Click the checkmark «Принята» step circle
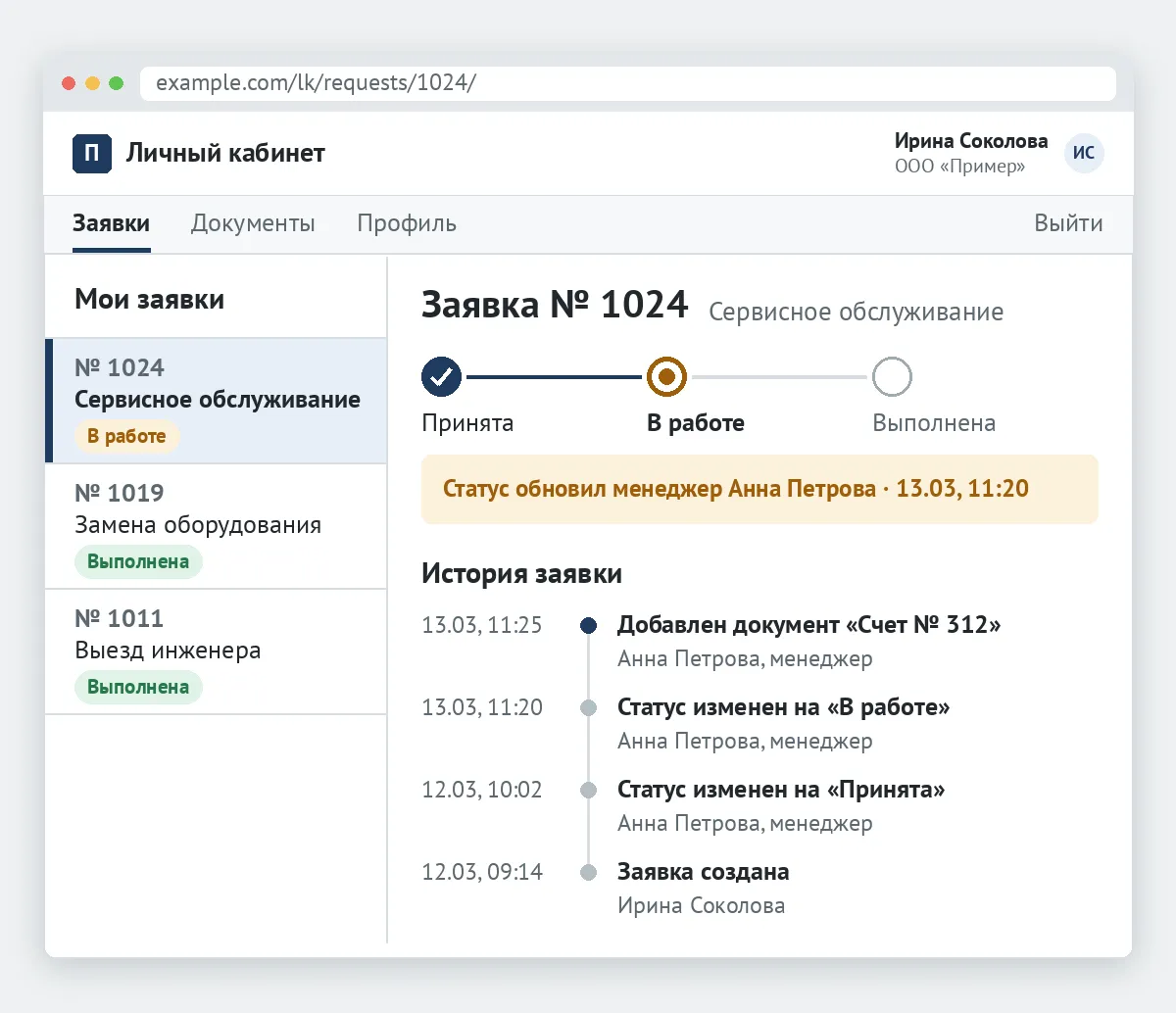1176x1013 pixels. click(x=442, y=376)
